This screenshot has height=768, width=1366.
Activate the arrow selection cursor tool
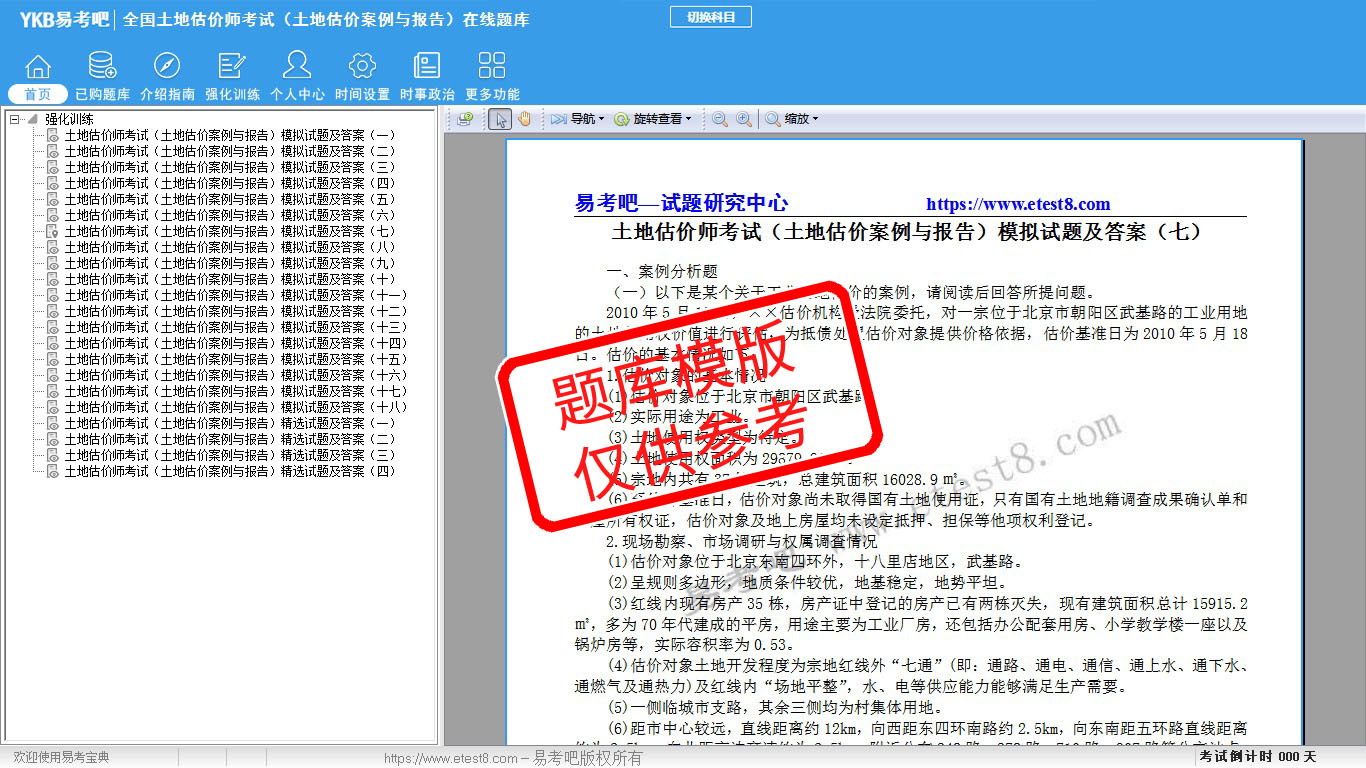pos(501,119)
